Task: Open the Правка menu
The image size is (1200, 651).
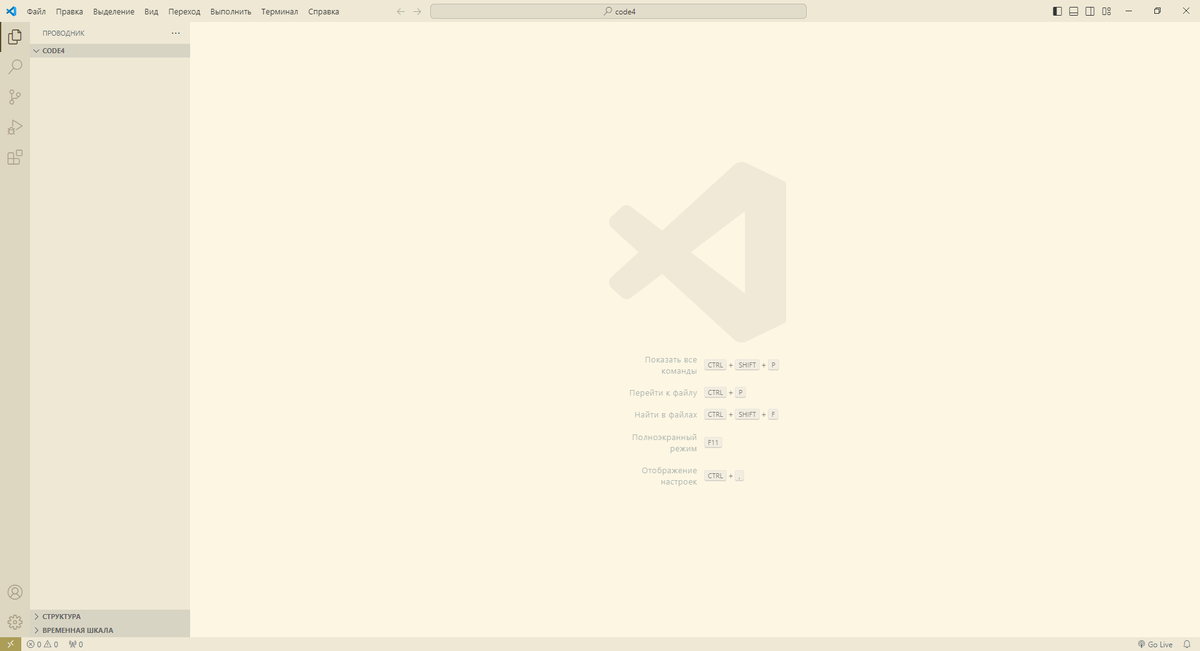Action: coord(69,12)
